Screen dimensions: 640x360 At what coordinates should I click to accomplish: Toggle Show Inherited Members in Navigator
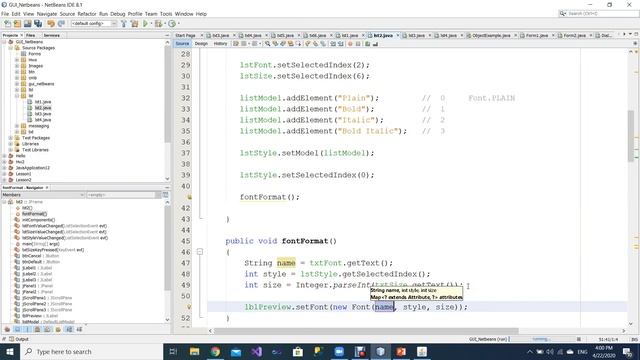(x=7, y=329)
